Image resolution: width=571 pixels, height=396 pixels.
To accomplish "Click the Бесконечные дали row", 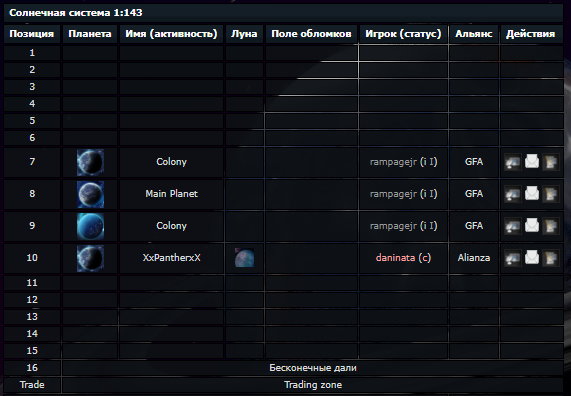I will (313, 368).
